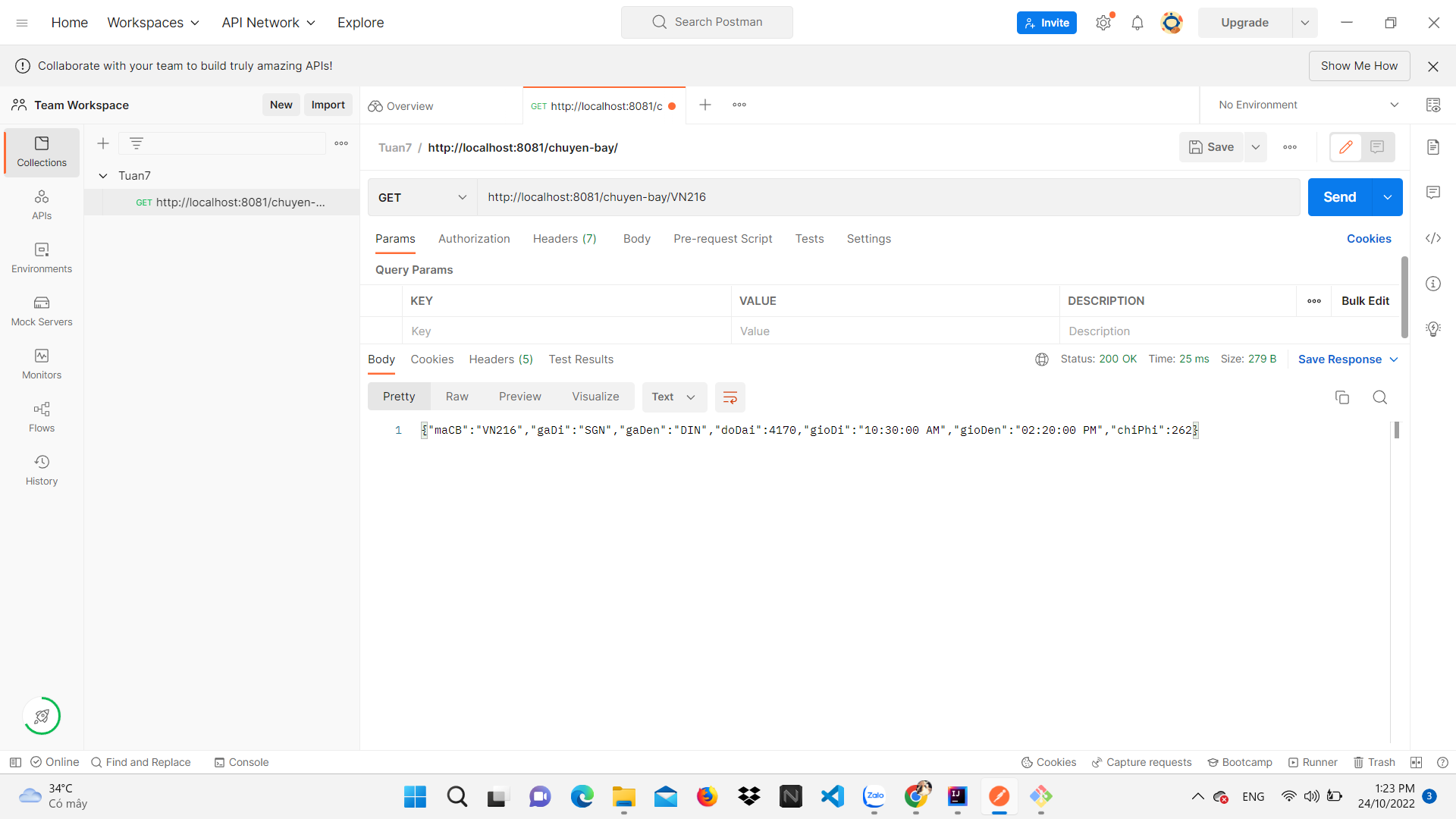Viewport: 1456px width, 819px height.
Task: Switch to the Authorization tab
Action: [x=474, y=239]
